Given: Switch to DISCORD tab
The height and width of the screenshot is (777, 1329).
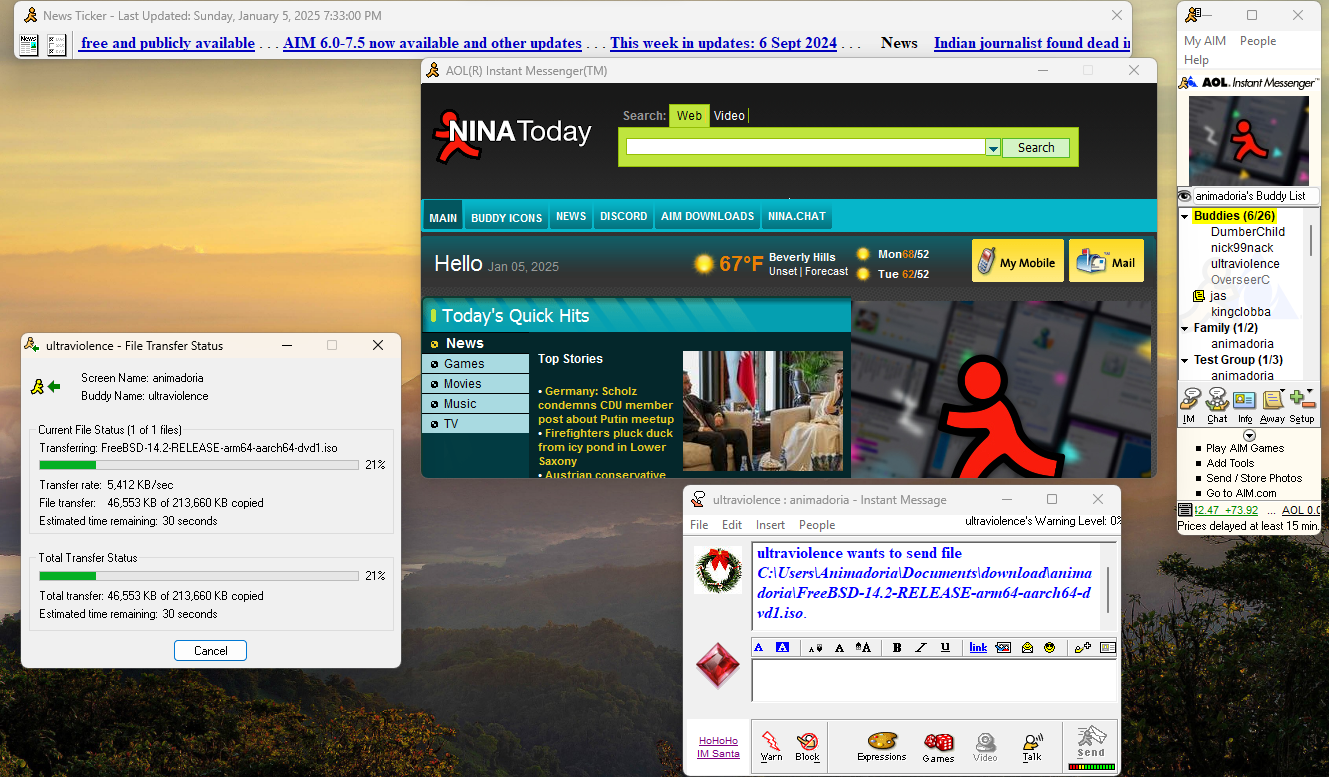Looking at the screenshot, I should point(624,216).
